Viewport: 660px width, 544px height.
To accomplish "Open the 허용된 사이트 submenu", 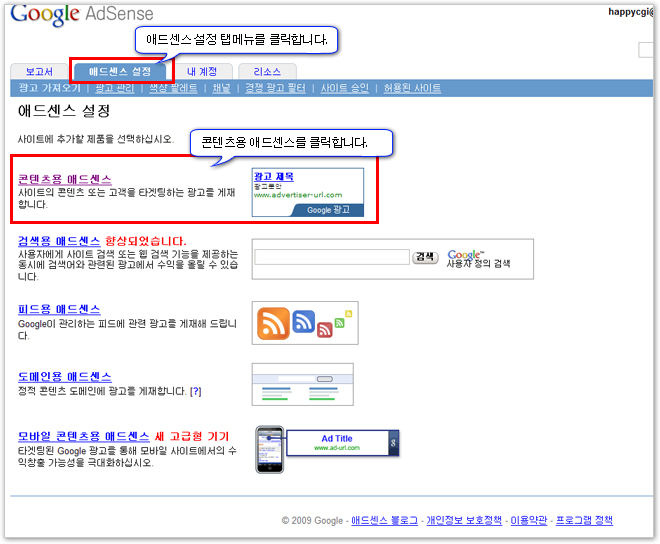I will coord(412,88).
